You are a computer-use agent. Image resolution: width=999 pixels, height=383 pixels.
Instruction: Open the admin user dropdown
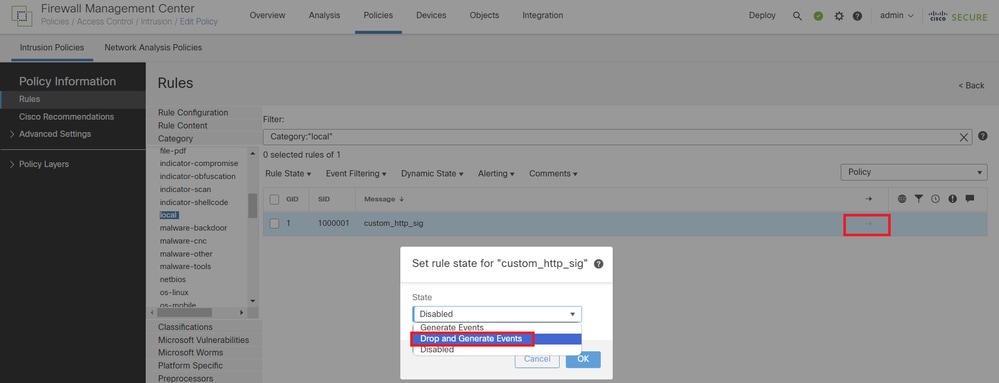[x=897, y=16]
